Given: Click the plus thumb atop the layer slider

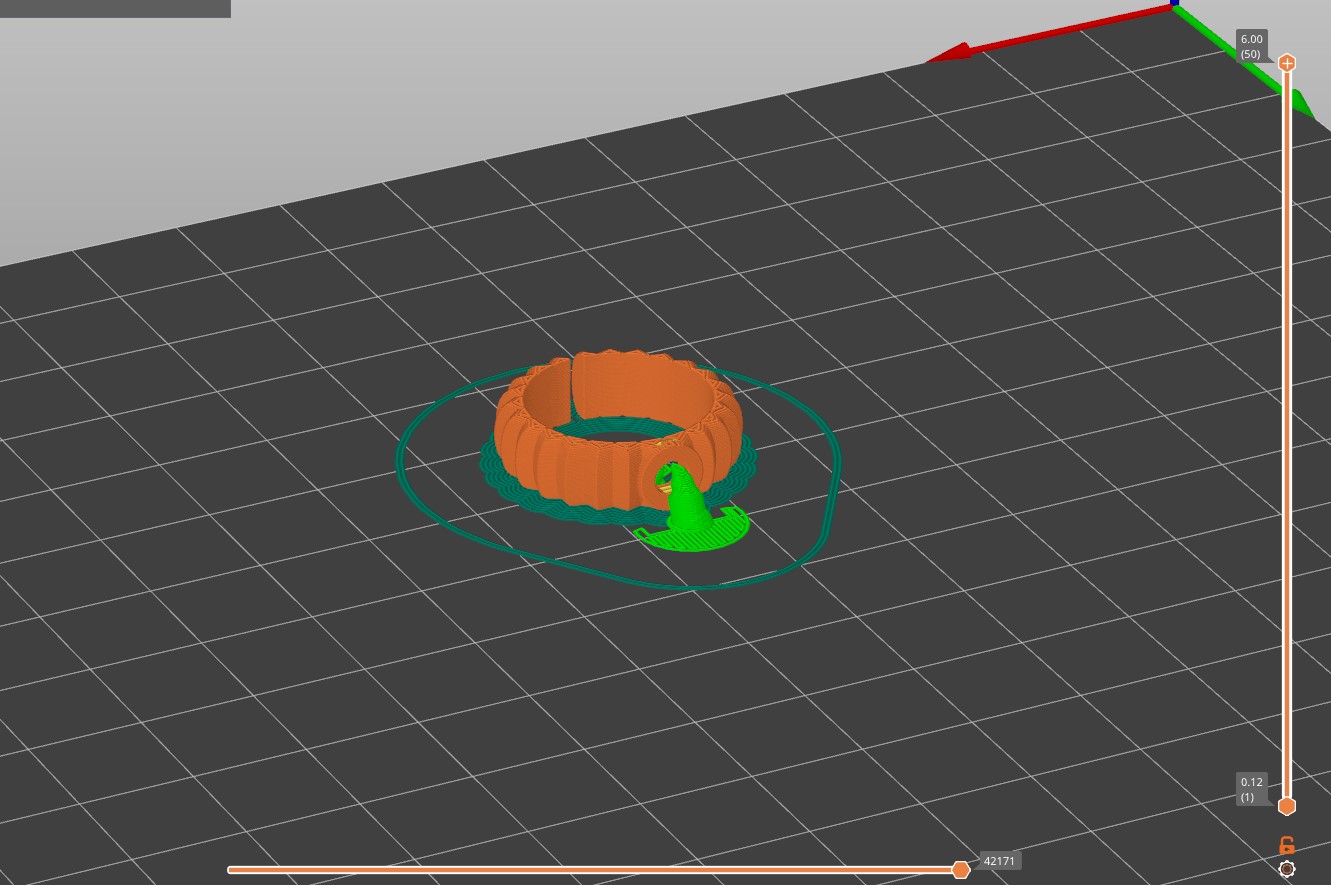Looking at the screenshot, I should click(1287, 63).
